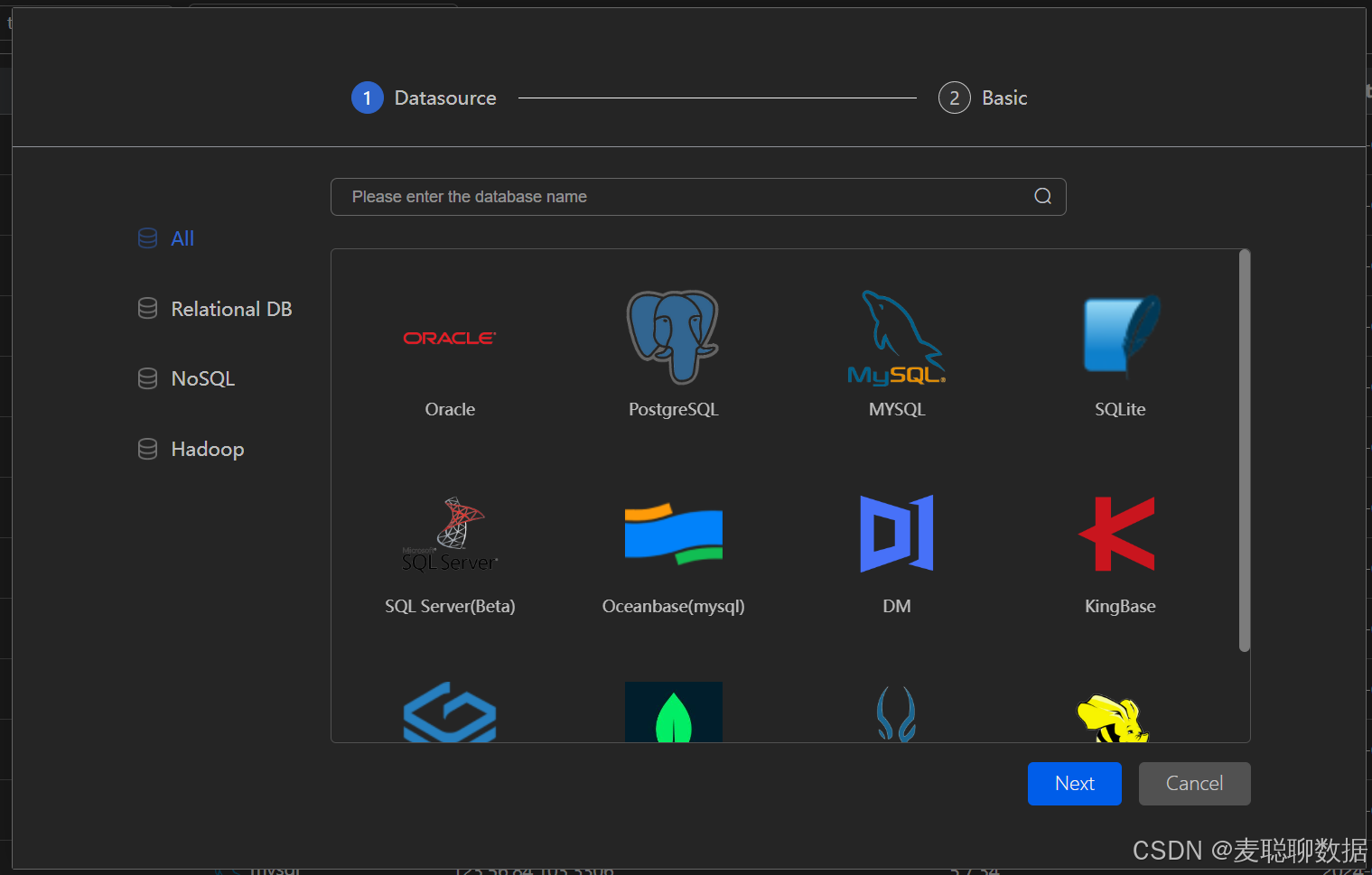Screen dimensions: 1372x875
Task: Pick the MySQL dolphin logo
Action: coord(896,338)
